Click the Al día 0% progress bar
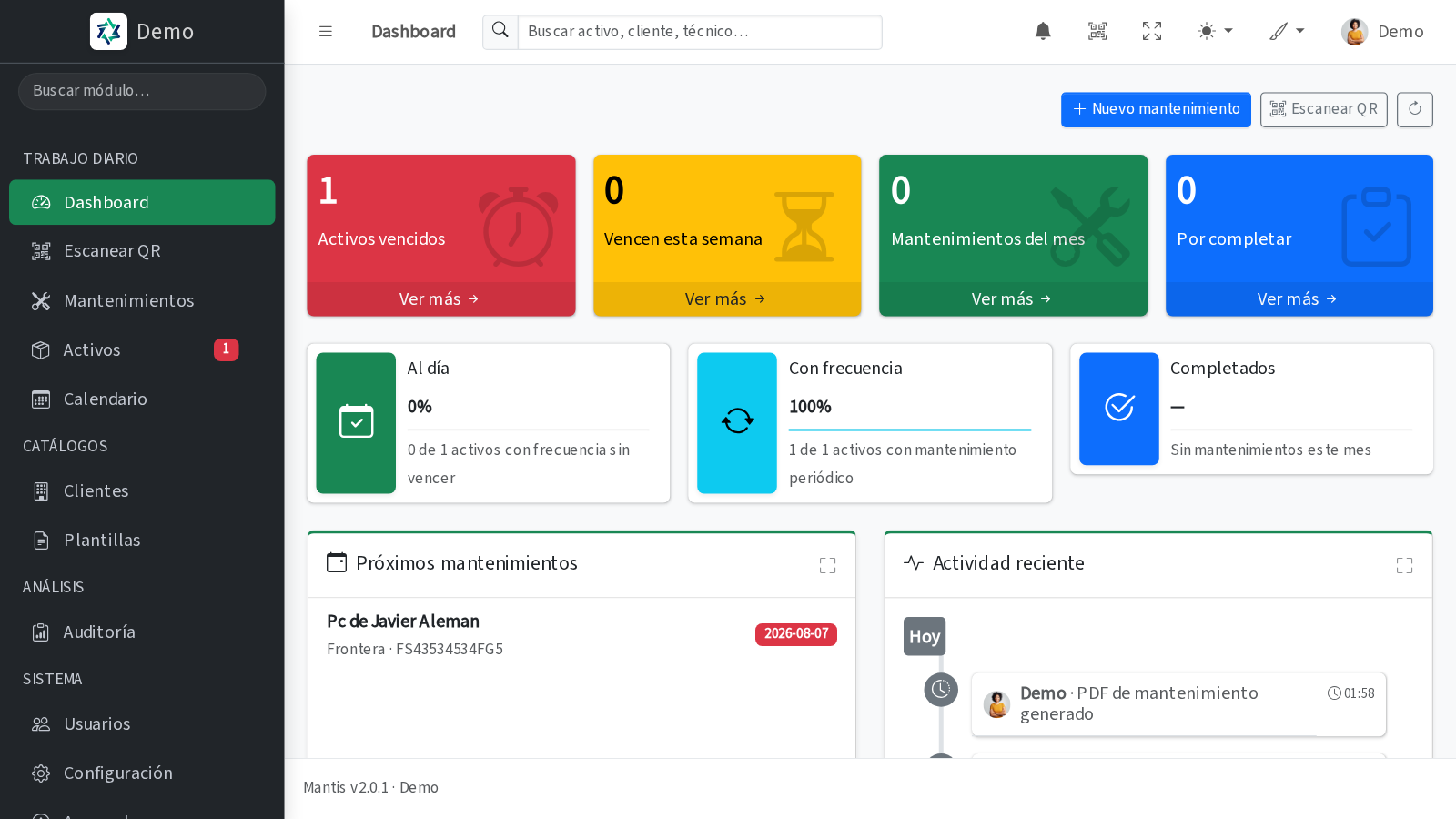 click(x=529, y=430)
